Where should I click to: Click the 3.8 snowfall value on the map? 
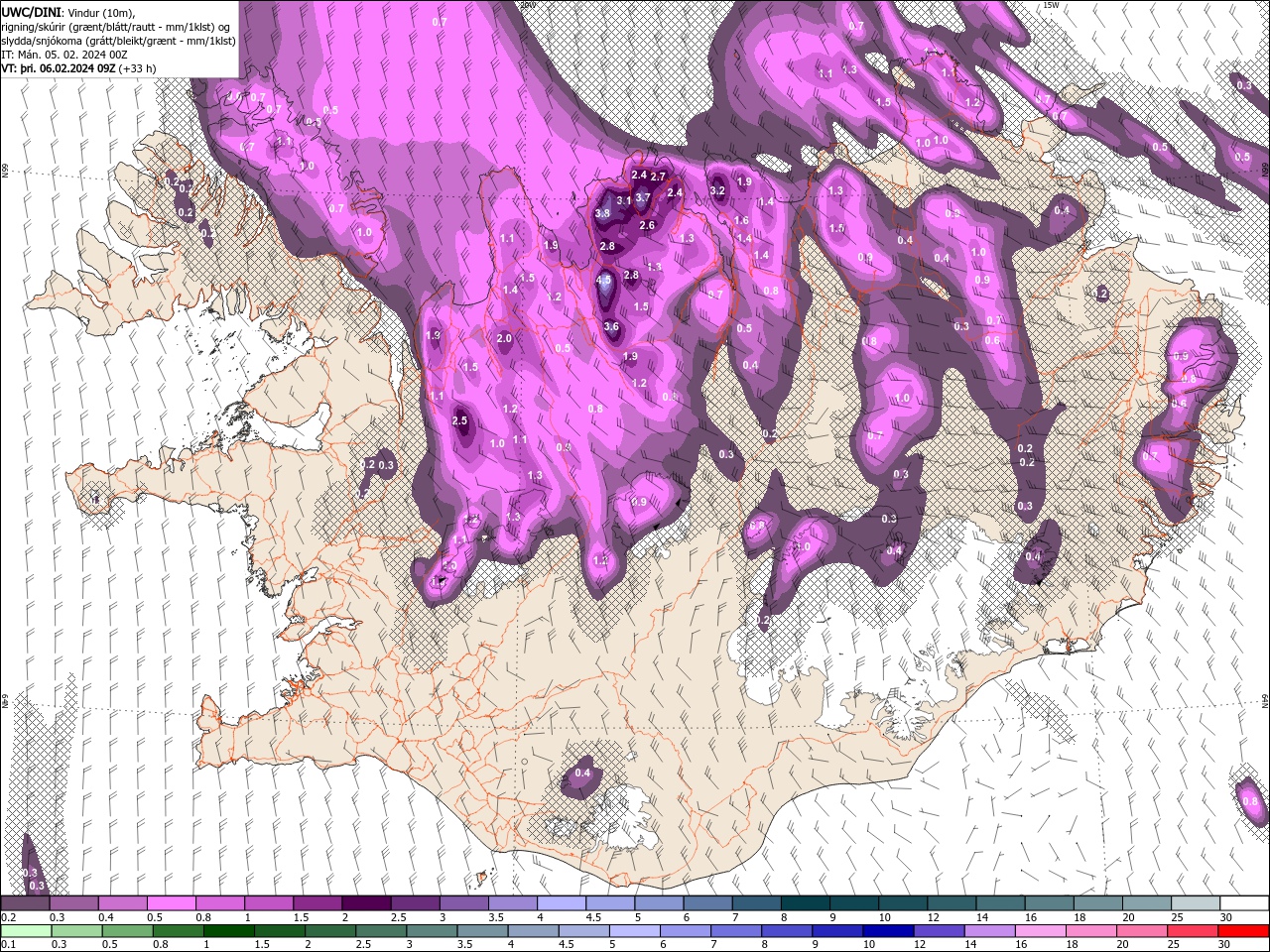(x=602, y=213)
